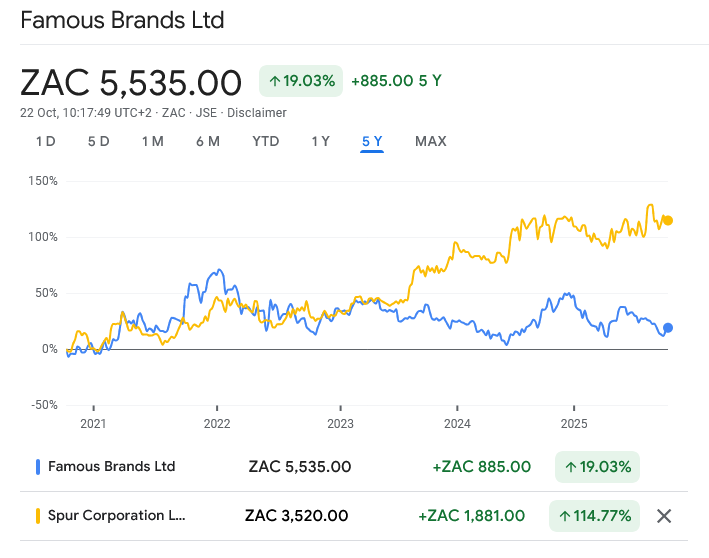Click blue color bar beside Famous Brands Ltd

(x=38, y=467)
